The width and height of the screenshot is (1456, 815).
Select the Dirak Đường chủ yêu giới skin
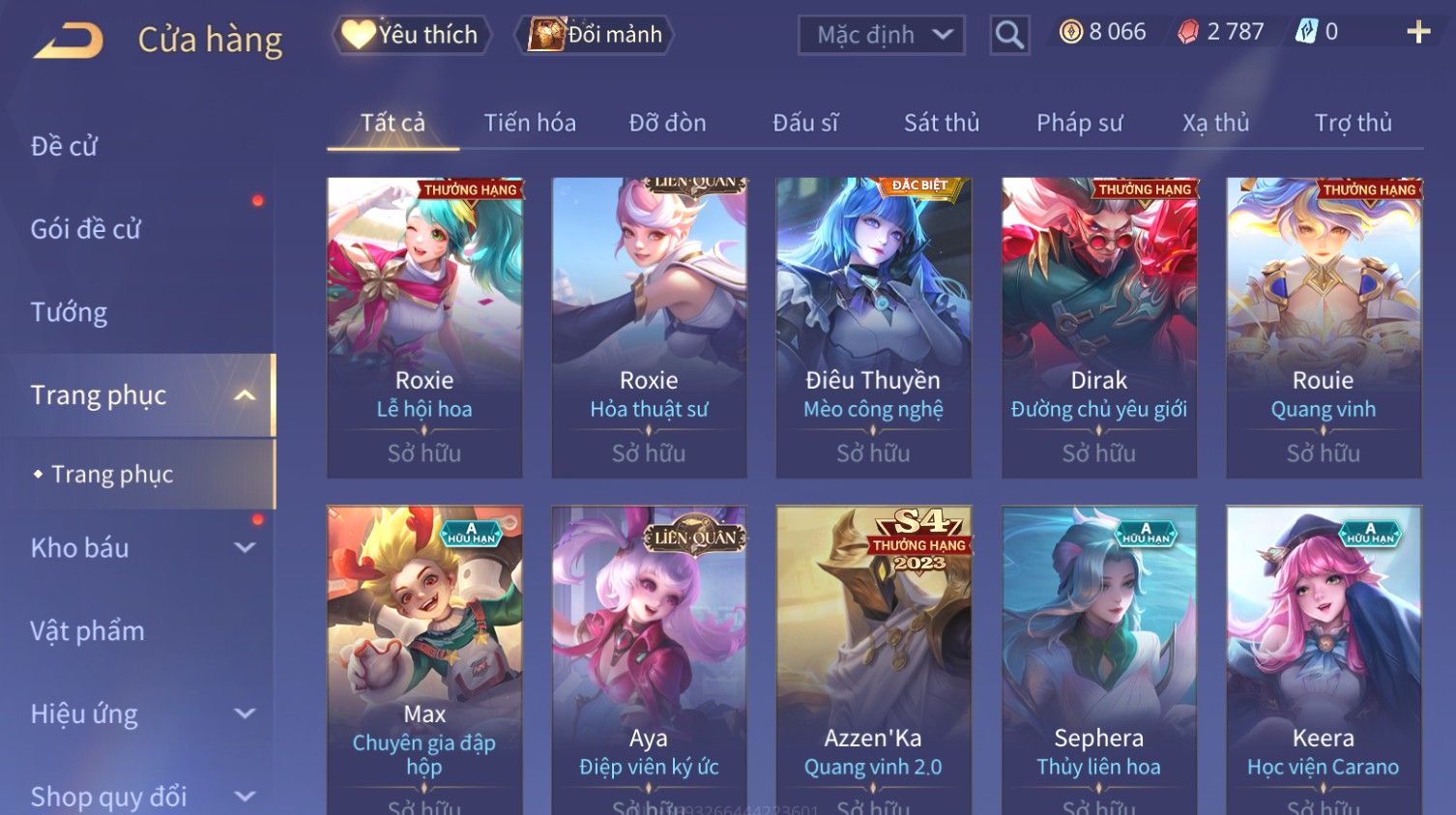tap(1099, 328)
